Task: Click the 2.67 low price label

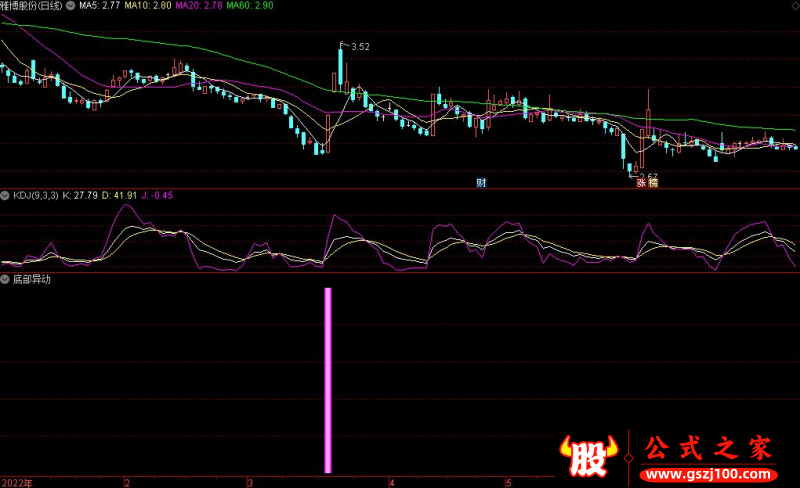Action: 648,176
